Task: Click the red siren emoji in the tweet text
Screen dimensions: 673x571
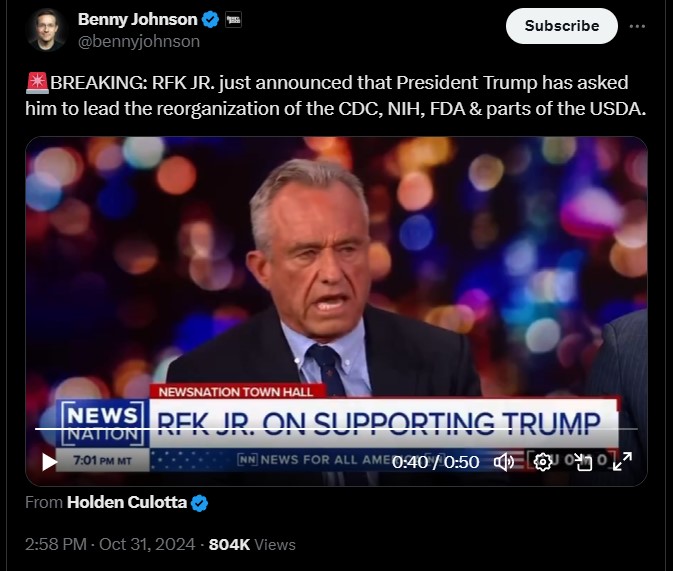Action: click(37, 83)
